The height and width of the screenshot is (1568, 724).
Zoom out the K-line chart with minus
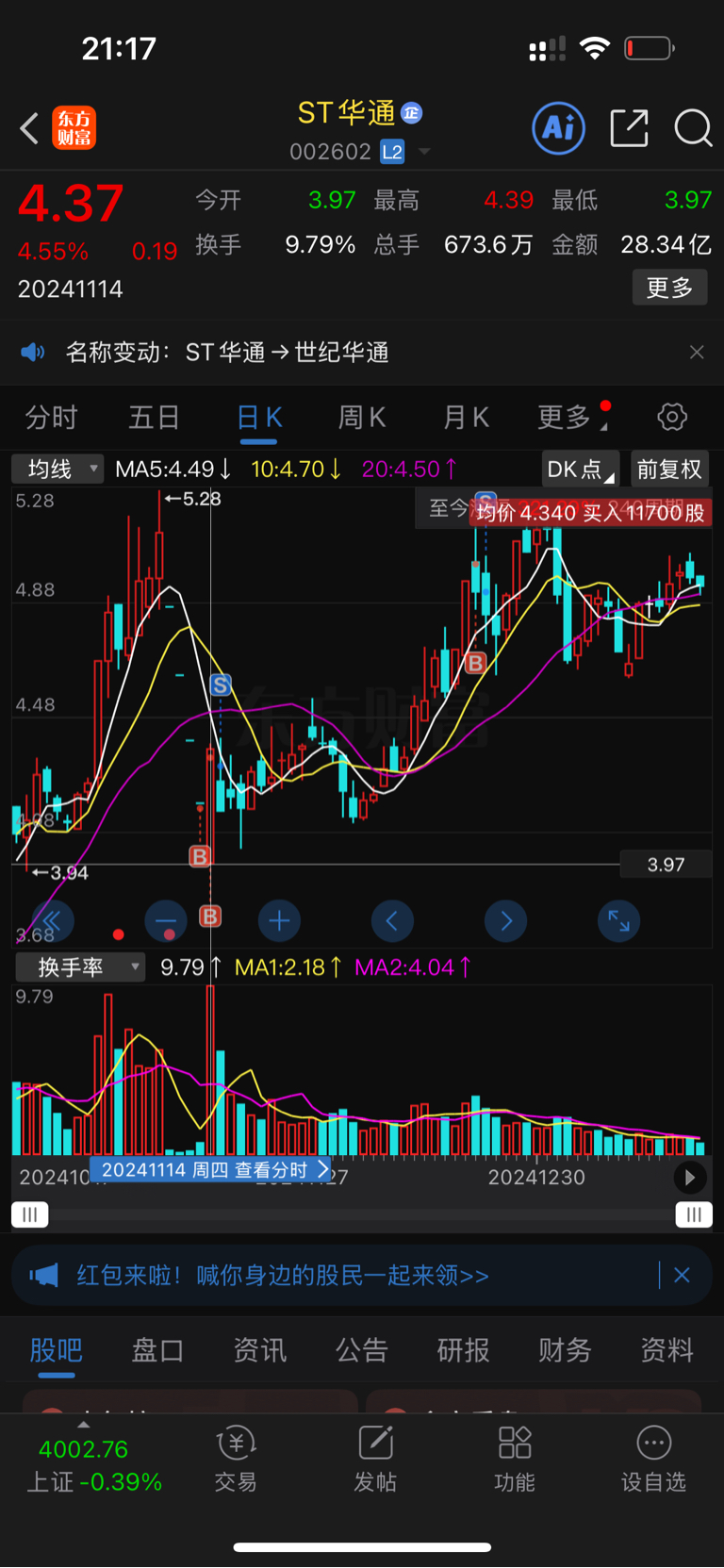pos(166,921)
